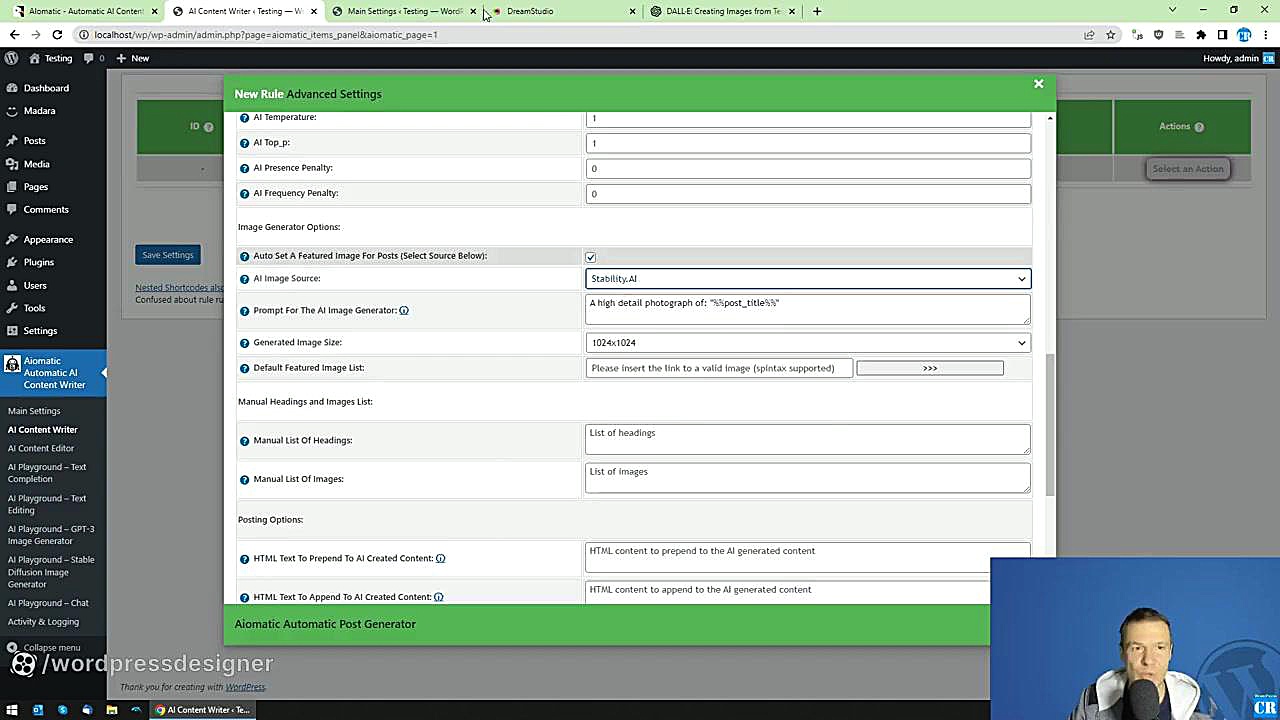Click into AI Frequency Penalty field
This screenshot has width=1280, height=720.
[808, 194]
